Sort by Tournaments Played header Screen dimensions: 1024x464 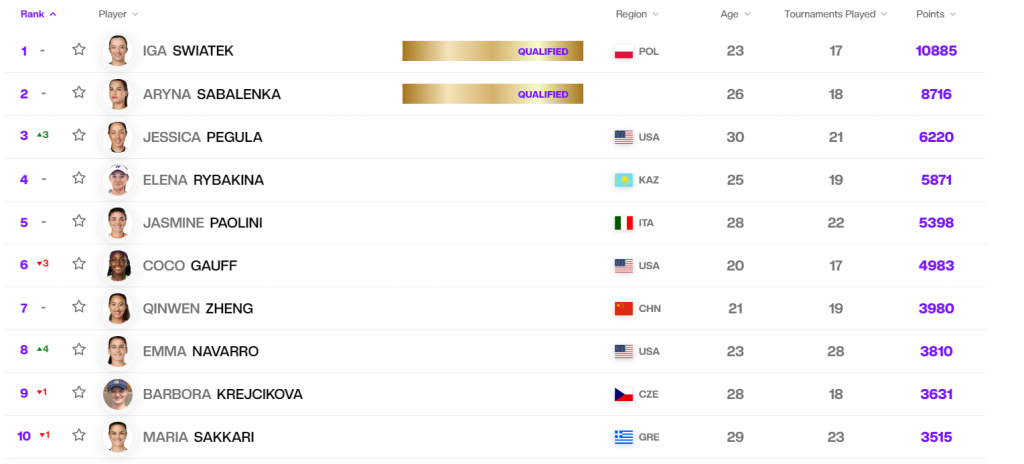(835, 14)
